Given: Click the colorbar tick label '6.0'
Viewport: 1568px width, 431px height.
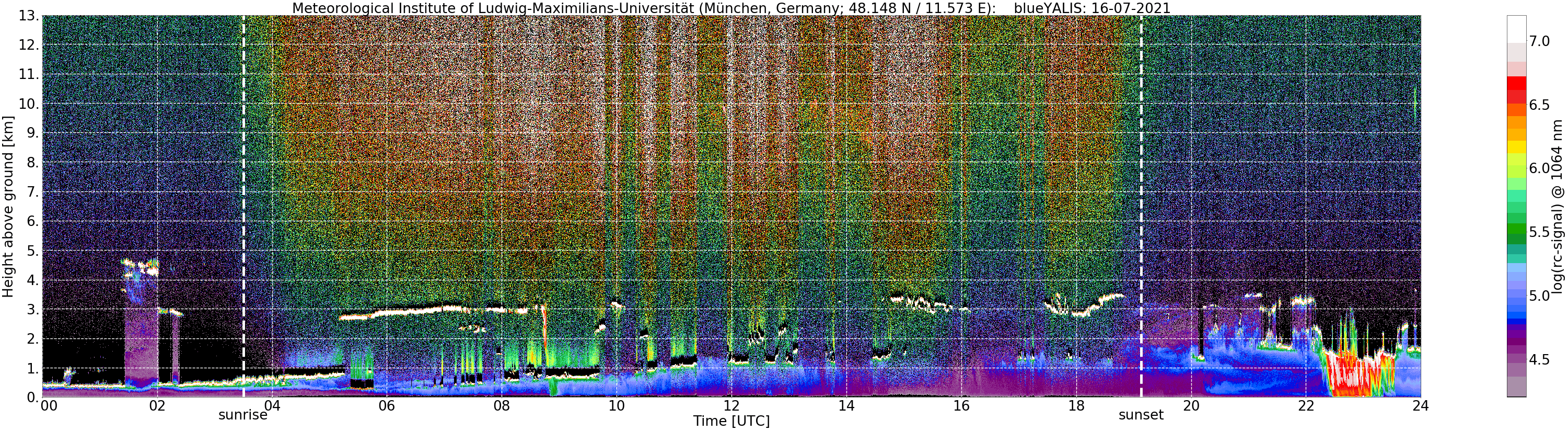Looking at the screenshot, I should coord(1539,168).
